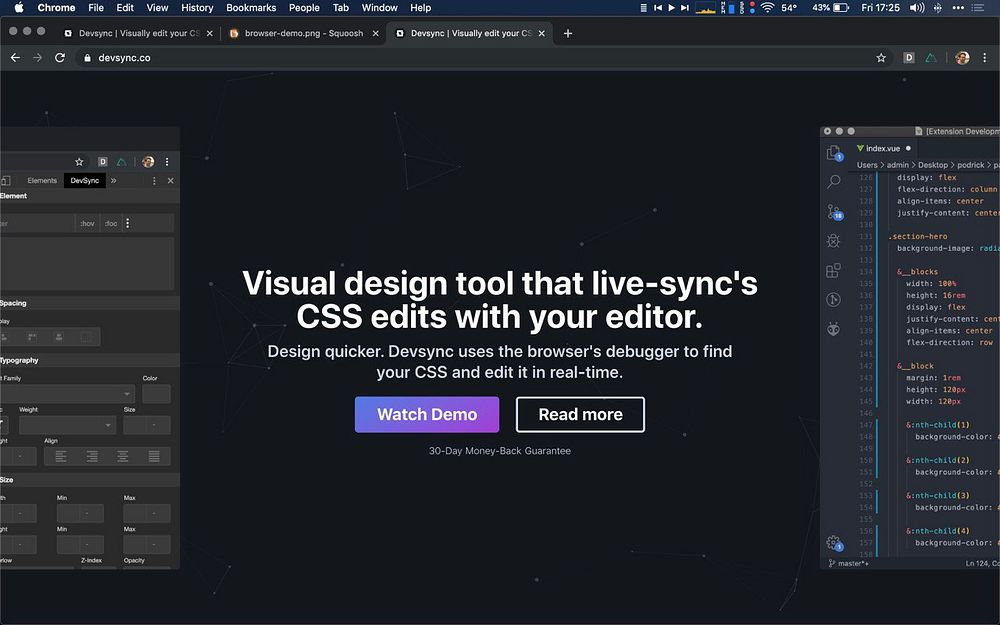
Task: Open the File menu
Action: 96,8
